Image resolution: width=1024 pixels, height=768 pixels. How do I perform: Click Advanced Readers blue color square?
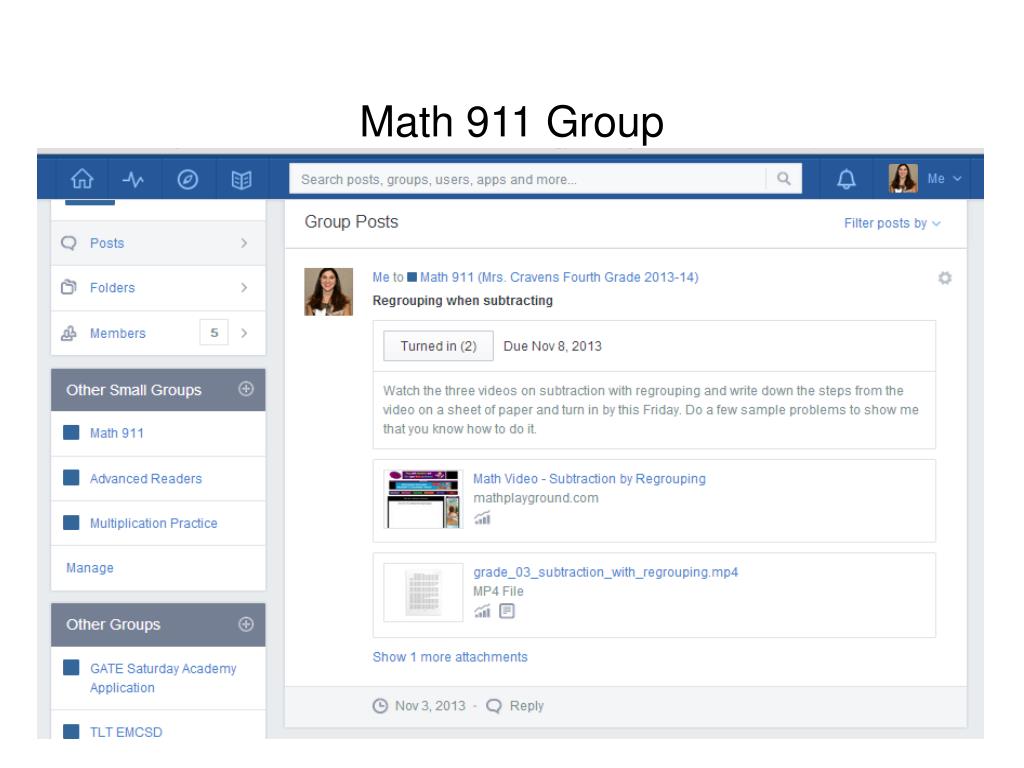[71, 477]
